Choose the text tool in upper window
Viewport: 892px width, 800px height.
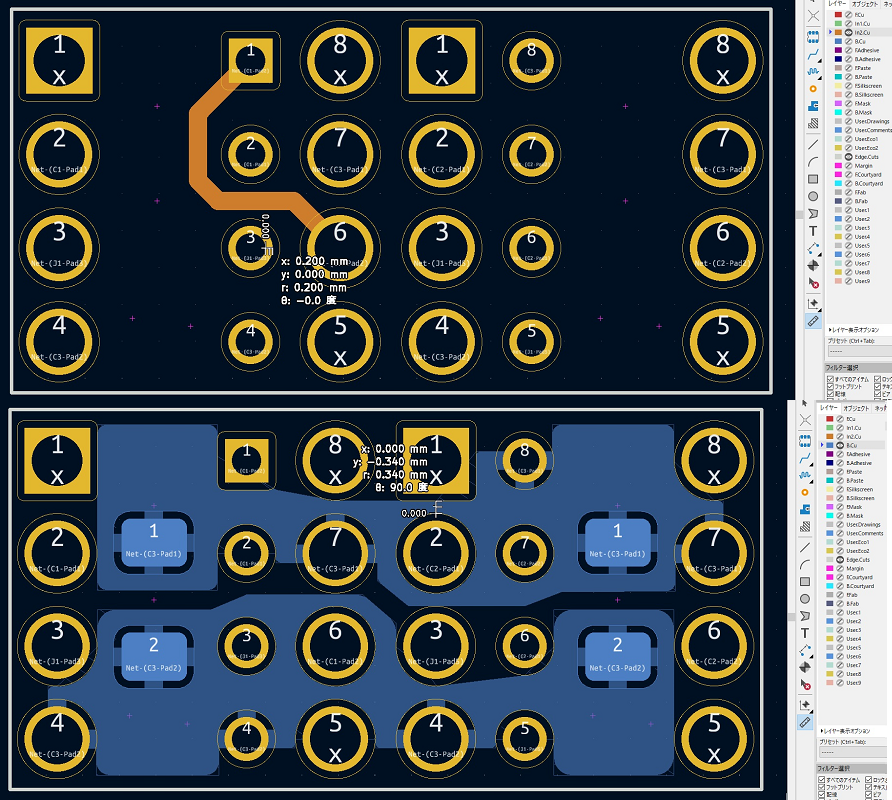click(813, 230)
